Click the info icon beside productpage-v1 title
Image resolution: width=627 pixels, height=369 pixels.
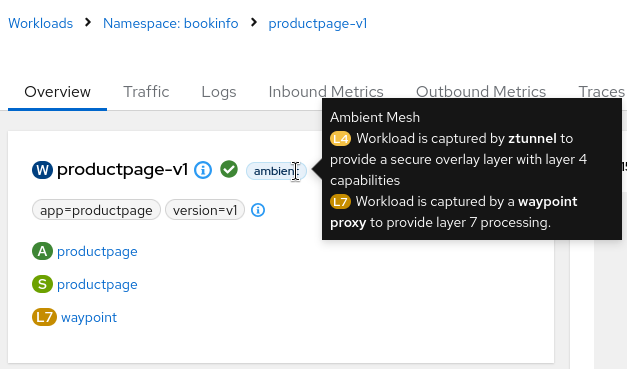pos(203,170)
